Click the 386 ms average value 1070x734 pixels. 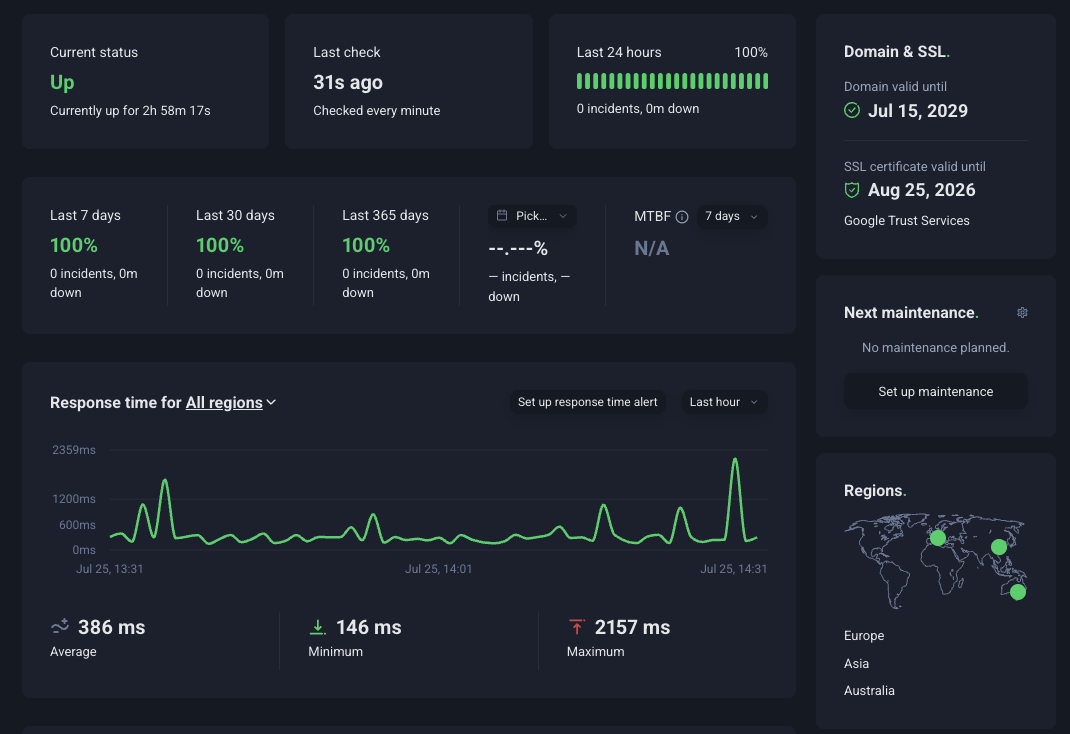pyautogui.click(x=111, y=627)
